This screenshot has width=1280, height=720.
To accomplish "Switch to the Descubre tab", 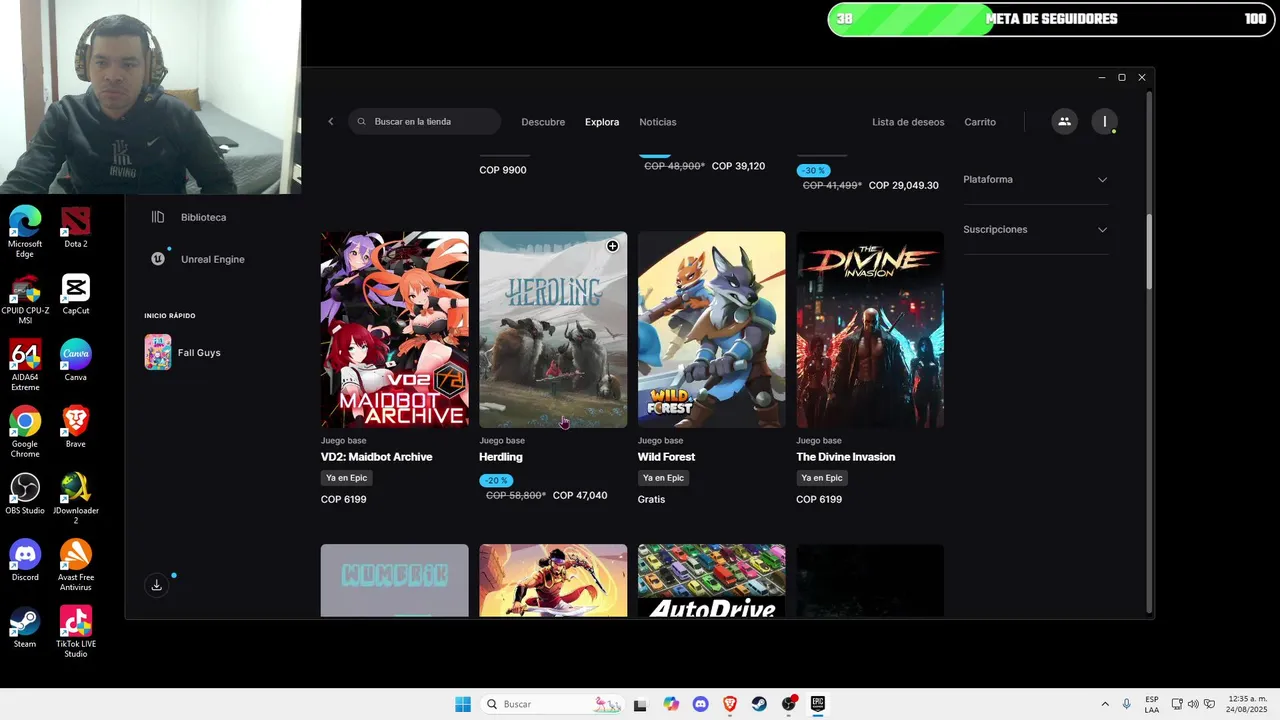I will 543,122.
